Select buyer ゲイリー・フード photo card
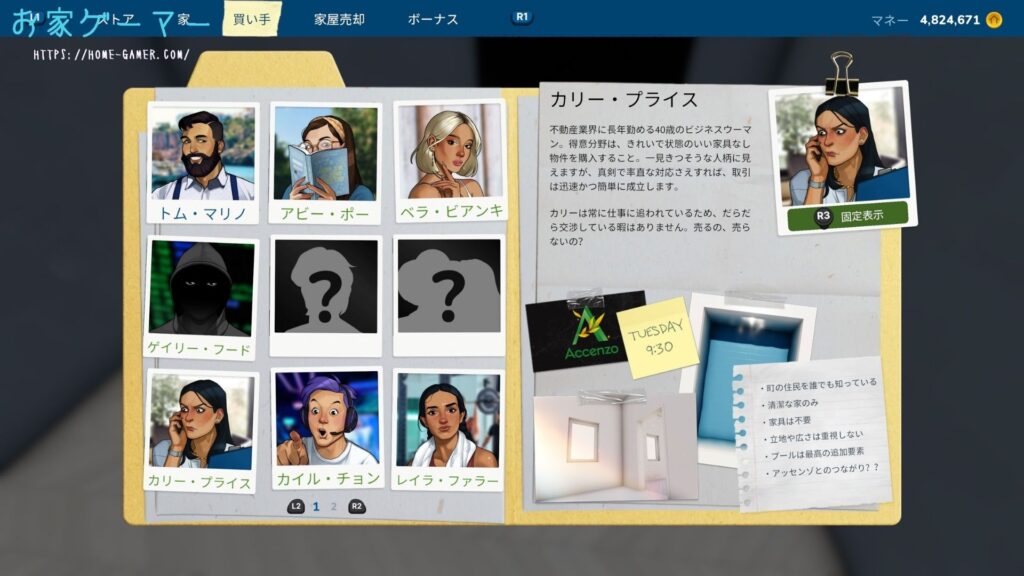 coord(200,298)
